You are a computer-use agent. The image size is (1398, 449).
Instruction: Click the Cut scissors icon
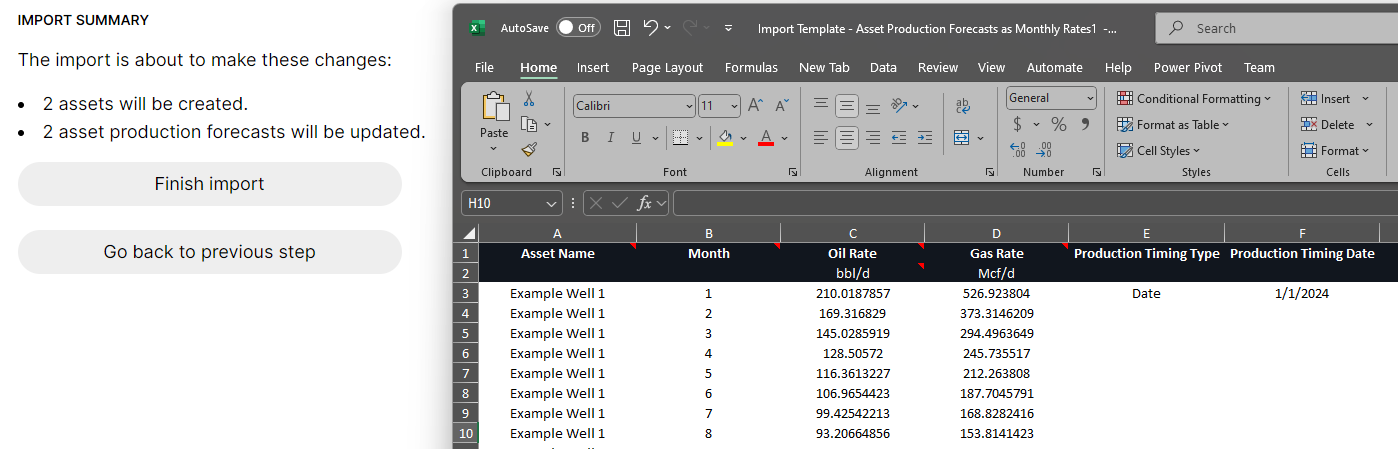click(529, 99)
